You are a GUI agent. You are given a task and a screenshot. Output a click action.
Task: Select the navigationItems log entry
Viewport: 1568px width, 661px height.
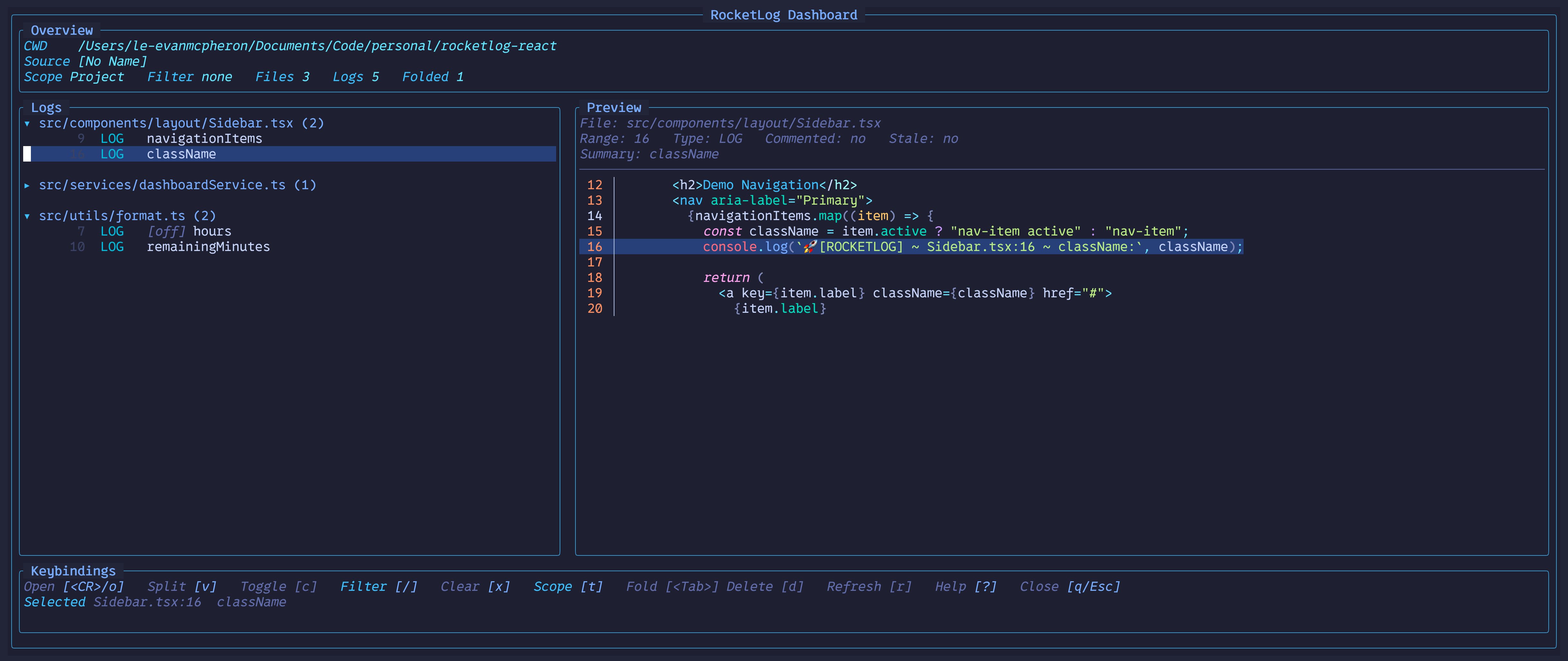click(x=204, y=139)
